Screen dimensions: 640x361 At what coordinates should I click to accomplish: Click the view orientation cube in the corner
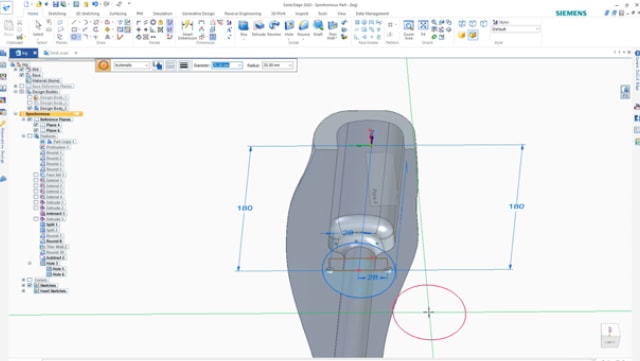[610, 335]
